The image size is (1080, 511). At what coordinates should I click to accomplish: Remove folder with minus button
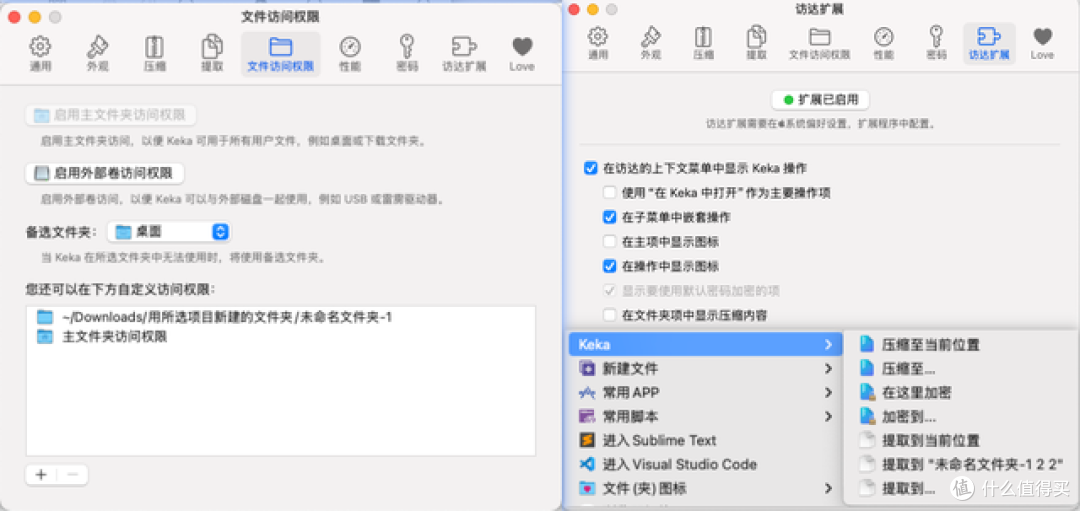tap(72, 474)
